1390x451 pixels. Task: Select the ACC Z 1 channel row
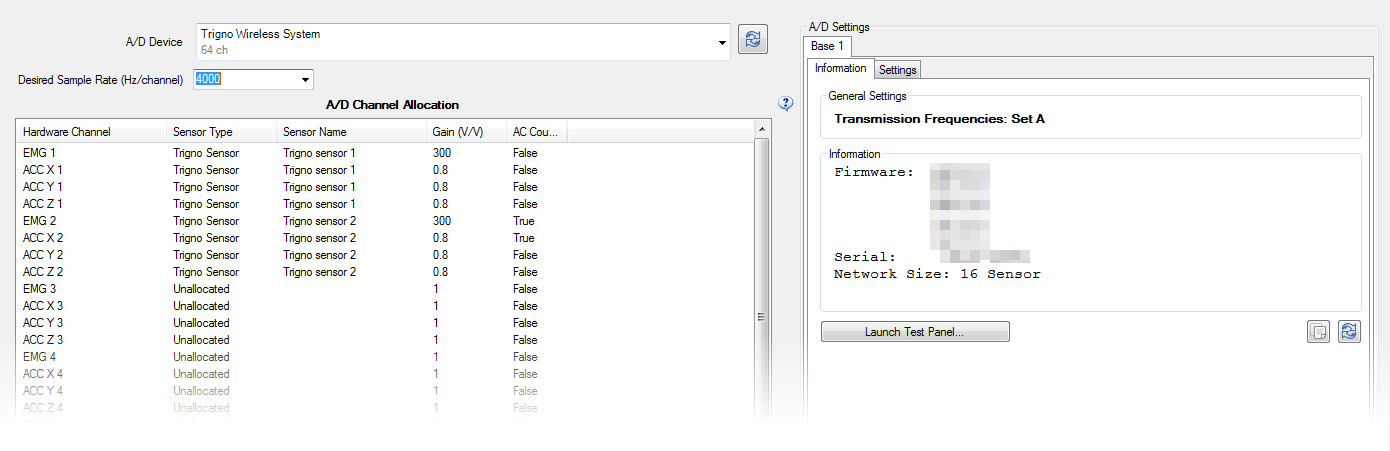(385, 203)
